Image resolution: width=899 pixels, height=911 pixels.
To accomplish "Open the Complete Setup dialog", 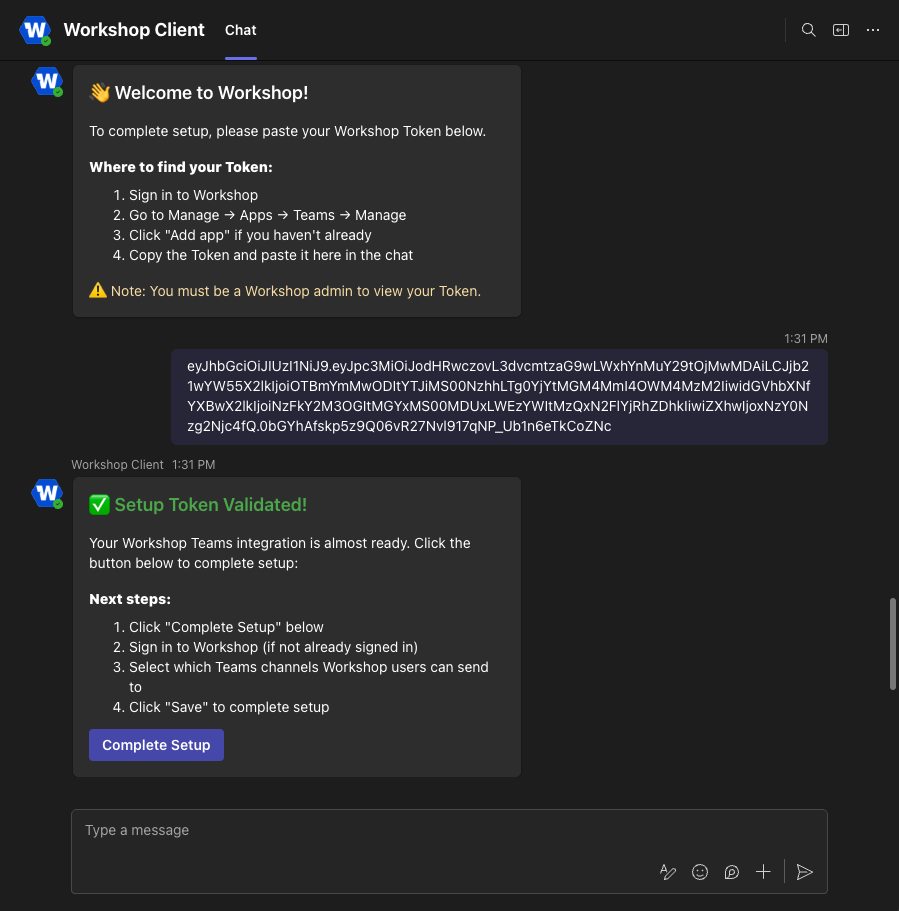I will (156, 745).
